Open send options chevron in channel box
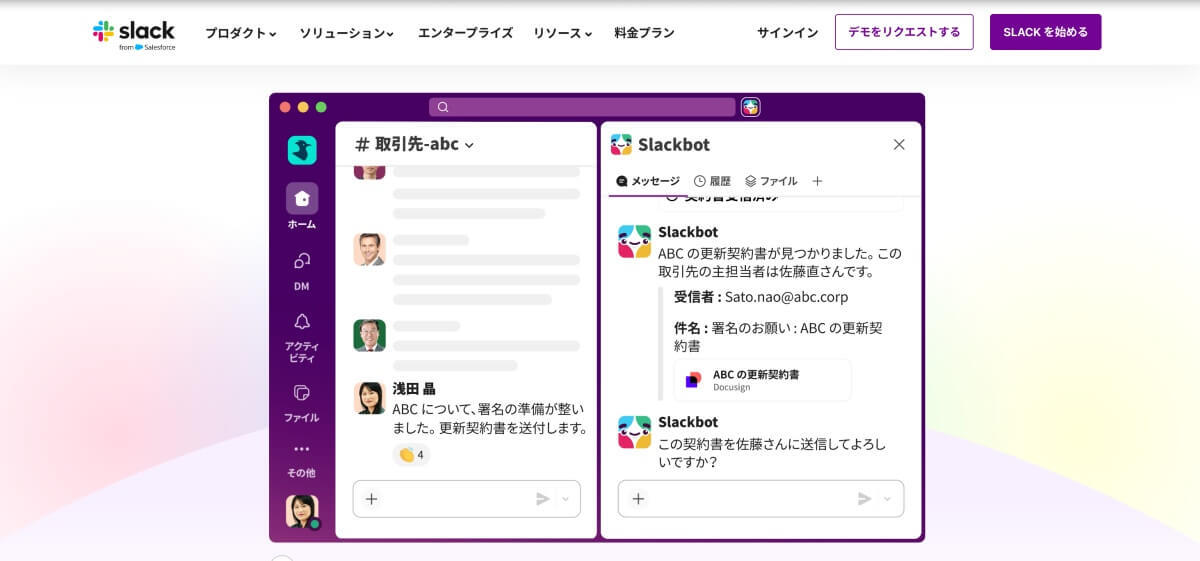Image resolution: width=1200 pixels, height=561 pixels. click(x=565, y=499)
